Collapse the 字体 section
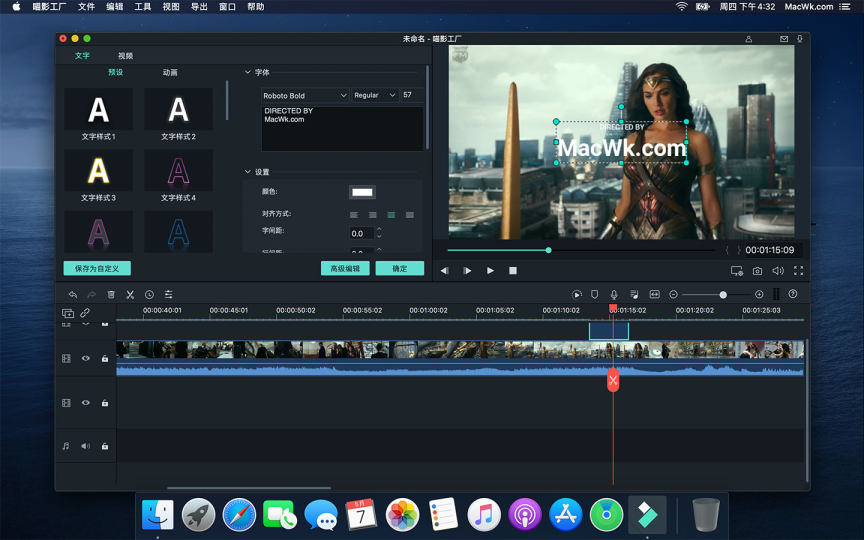This screenshot has width=864, height=540. coord(247,72)
